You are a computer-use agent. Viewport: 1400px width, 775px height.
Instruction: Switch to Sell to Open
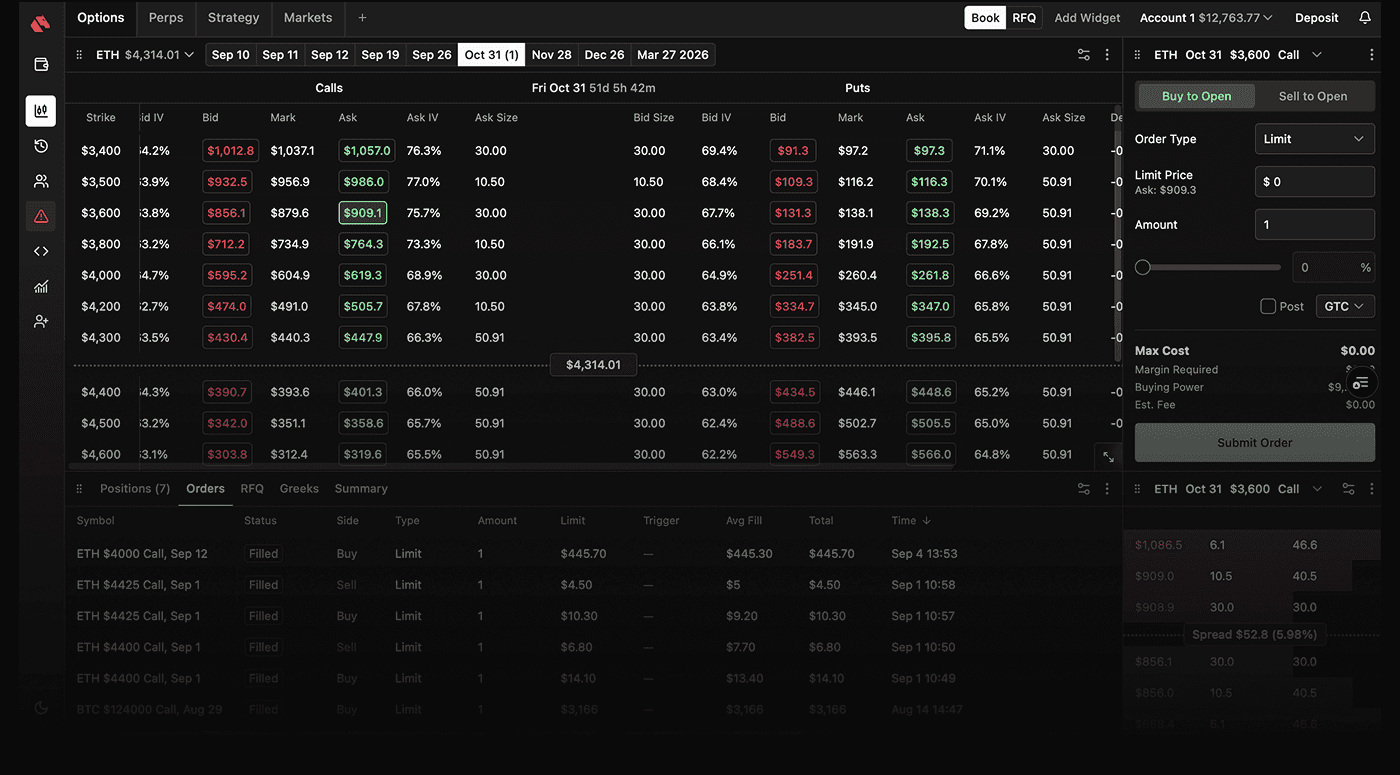click(1312, 96)
